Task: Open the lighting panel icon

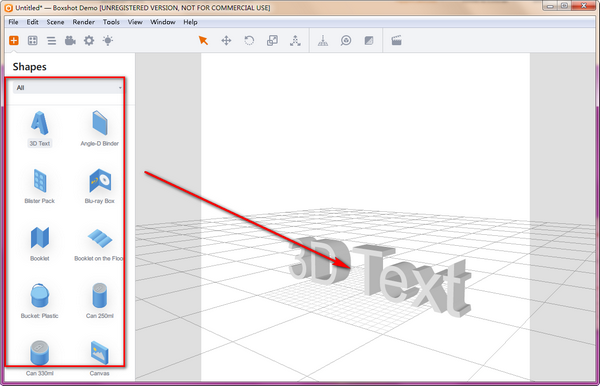Action: (108, 40)
